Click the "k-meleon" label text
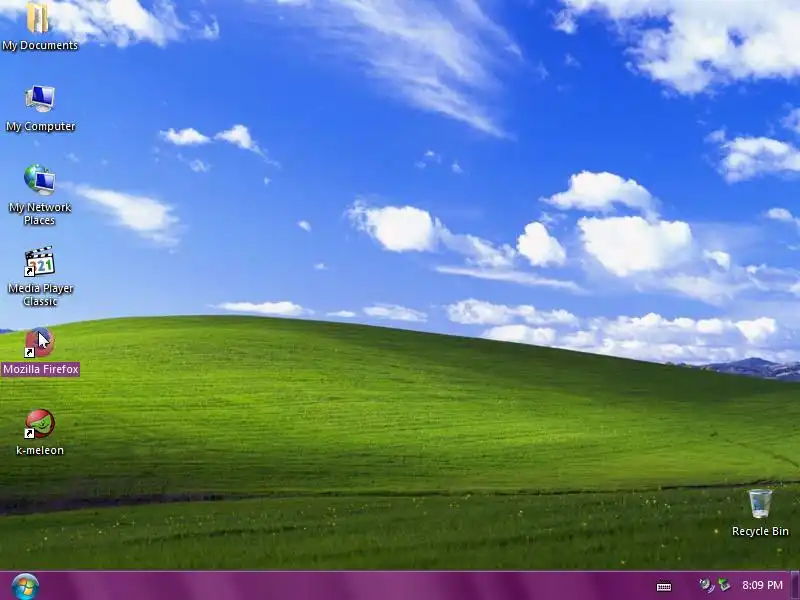800x600 pixels. pyautogui.click(x=40, y=450)
